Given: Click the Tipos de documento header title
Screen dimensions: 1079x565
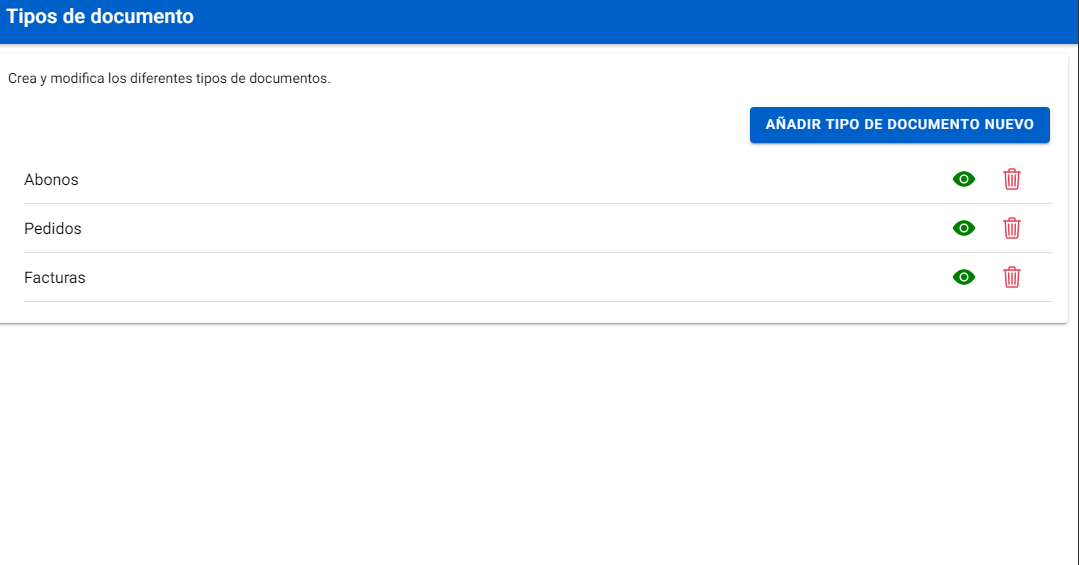Looking at the screenshot, I should (100, 17).
